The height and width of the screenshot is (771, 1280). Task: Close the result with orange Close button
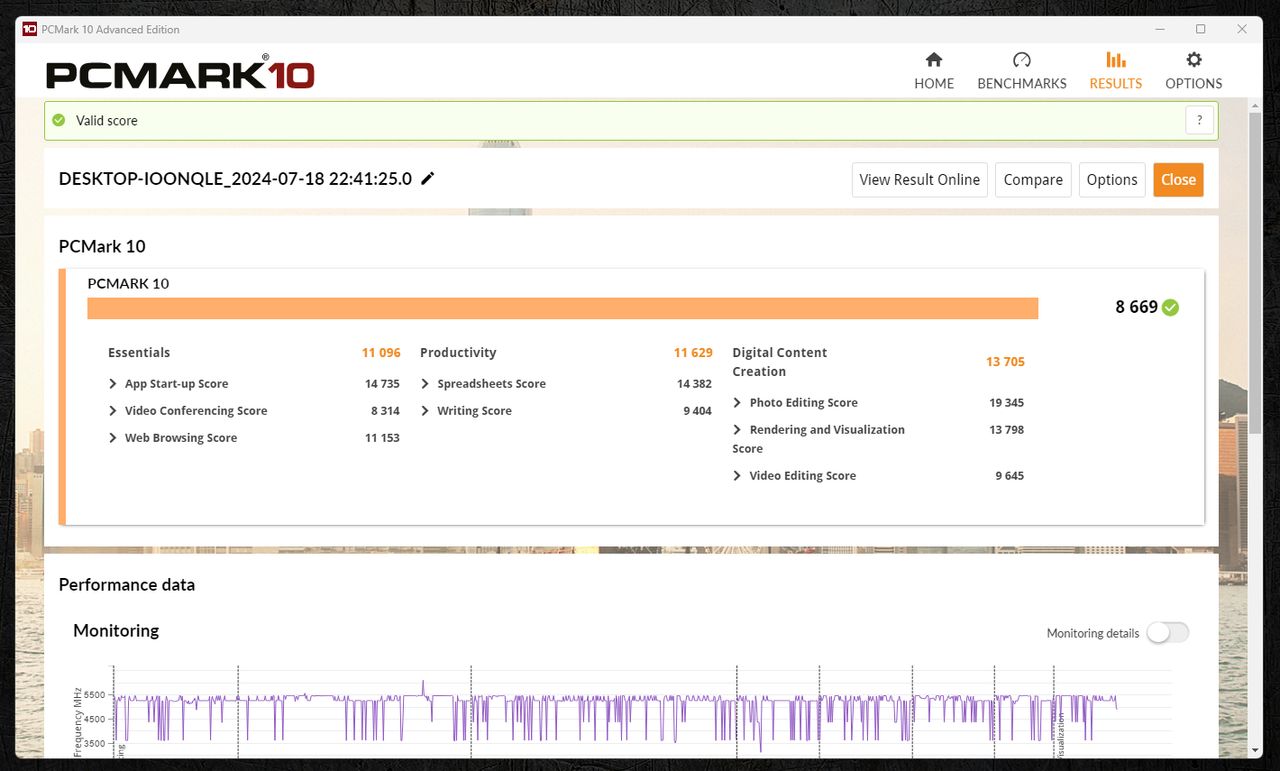click(1178, 180)
